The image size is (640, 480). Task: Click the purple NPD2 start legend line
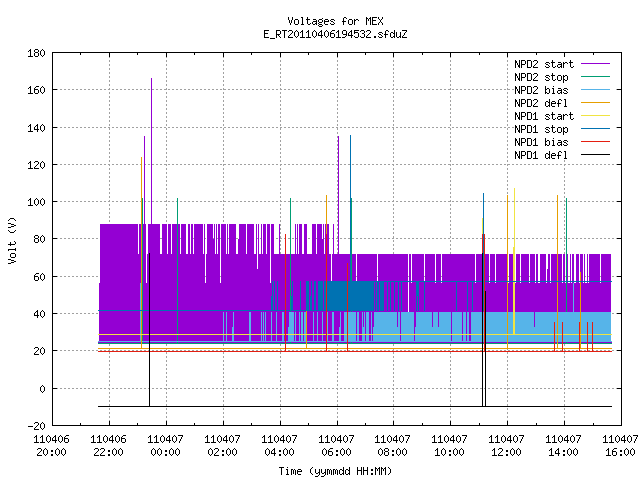[595, 64]
